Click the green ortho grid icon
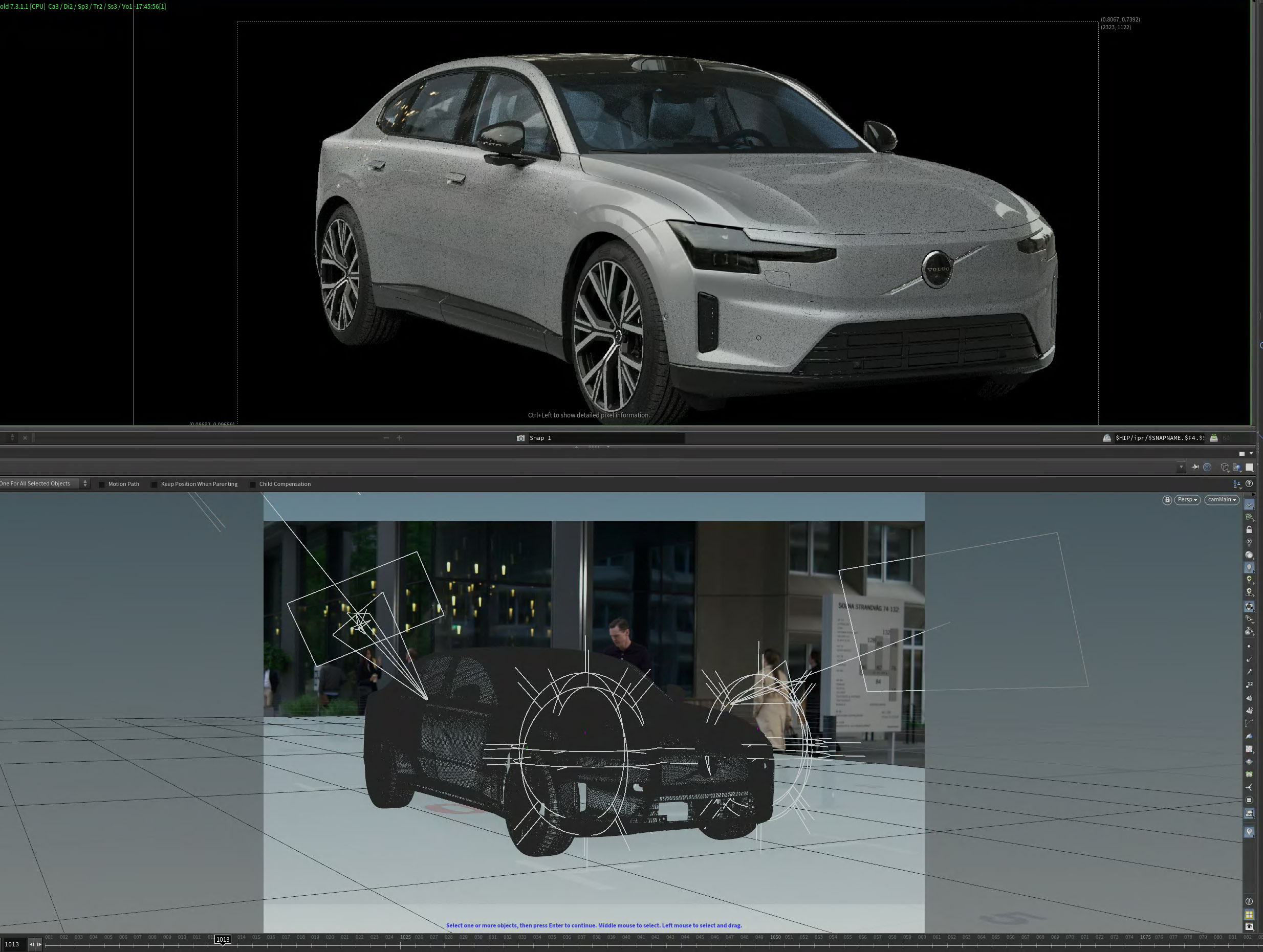The width and height of the screenshot is (1263, 952). coord(1249,517)
